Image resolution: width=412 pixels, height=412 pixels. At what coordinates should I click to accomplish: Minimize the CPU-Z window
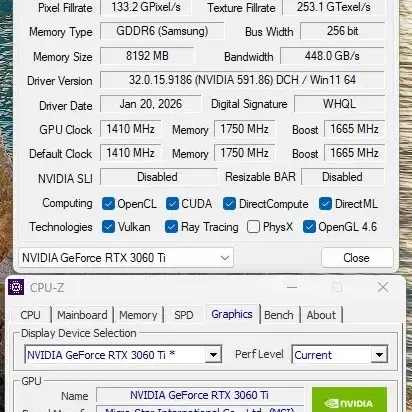point(292,287)
